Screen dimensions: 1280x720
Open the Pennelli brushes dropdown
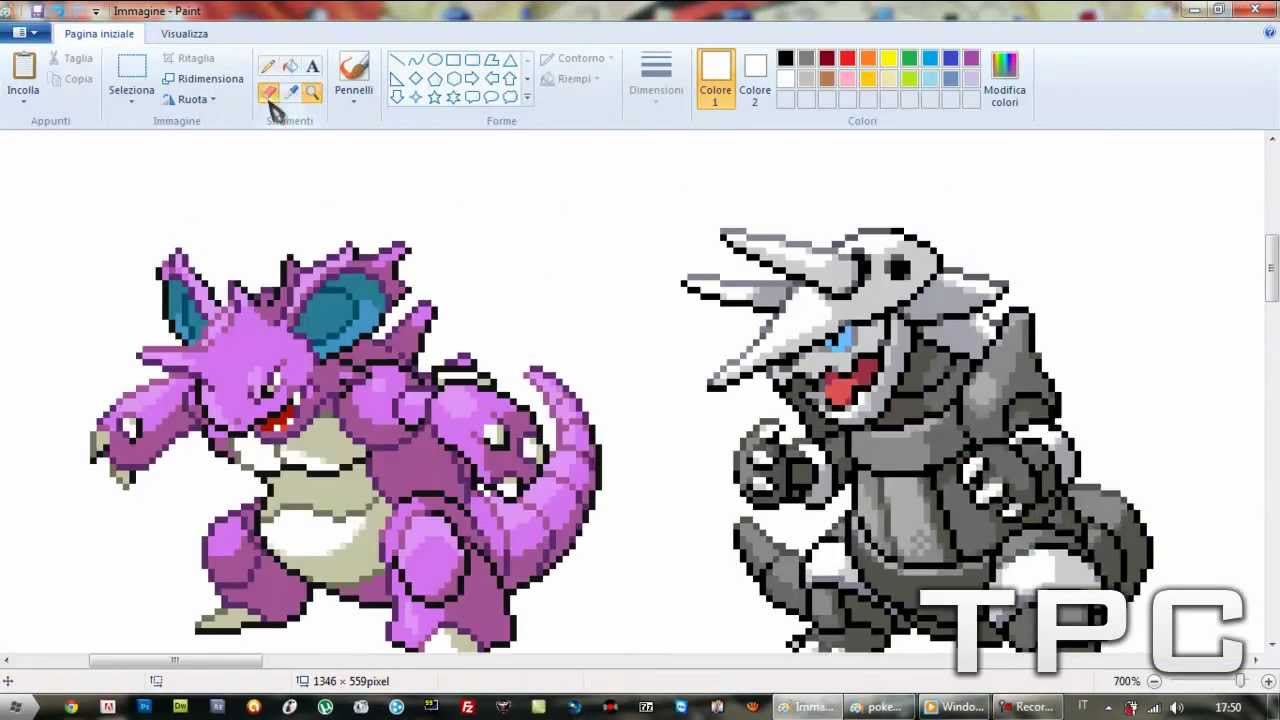point(354,102)
